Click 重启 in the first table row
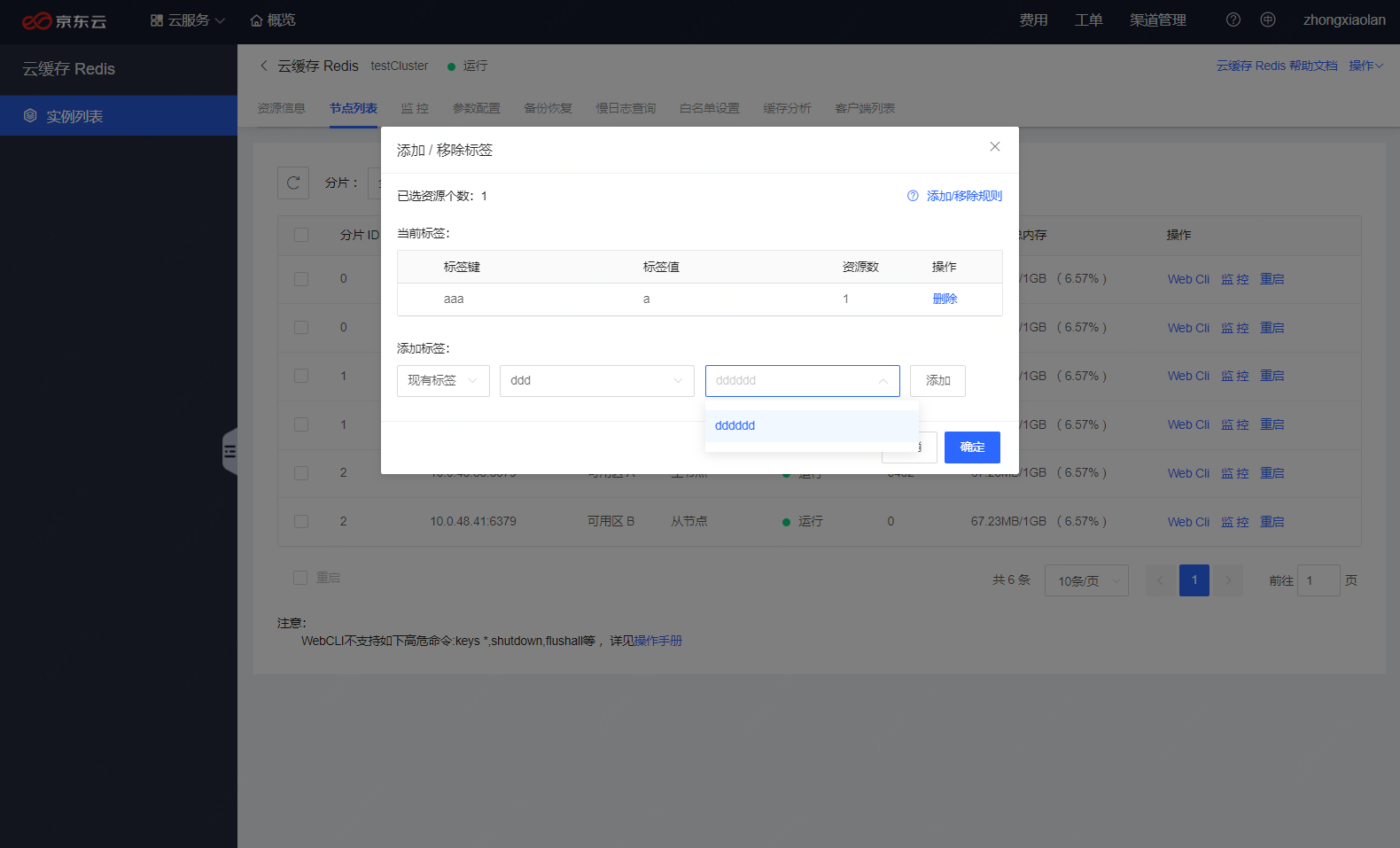 (1272, 279)
